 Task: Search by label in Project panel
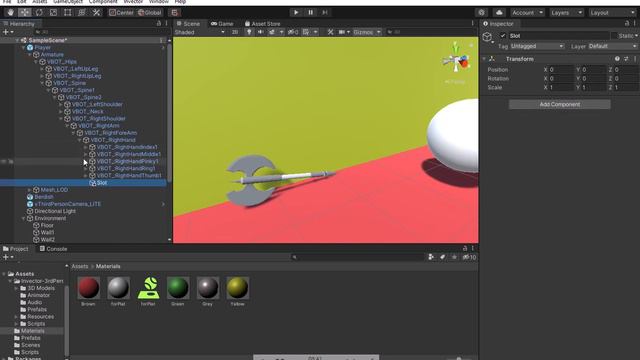[x=442, y=257]
